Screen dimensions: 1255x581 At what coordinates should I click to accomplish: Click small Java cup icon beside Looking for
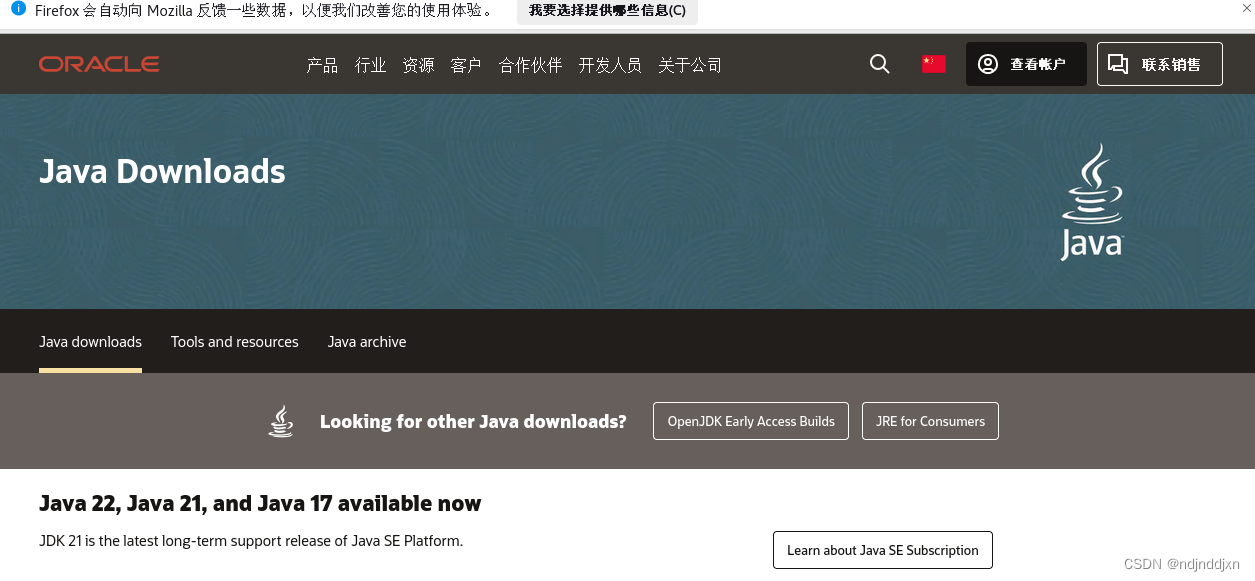tap(281, 421)
